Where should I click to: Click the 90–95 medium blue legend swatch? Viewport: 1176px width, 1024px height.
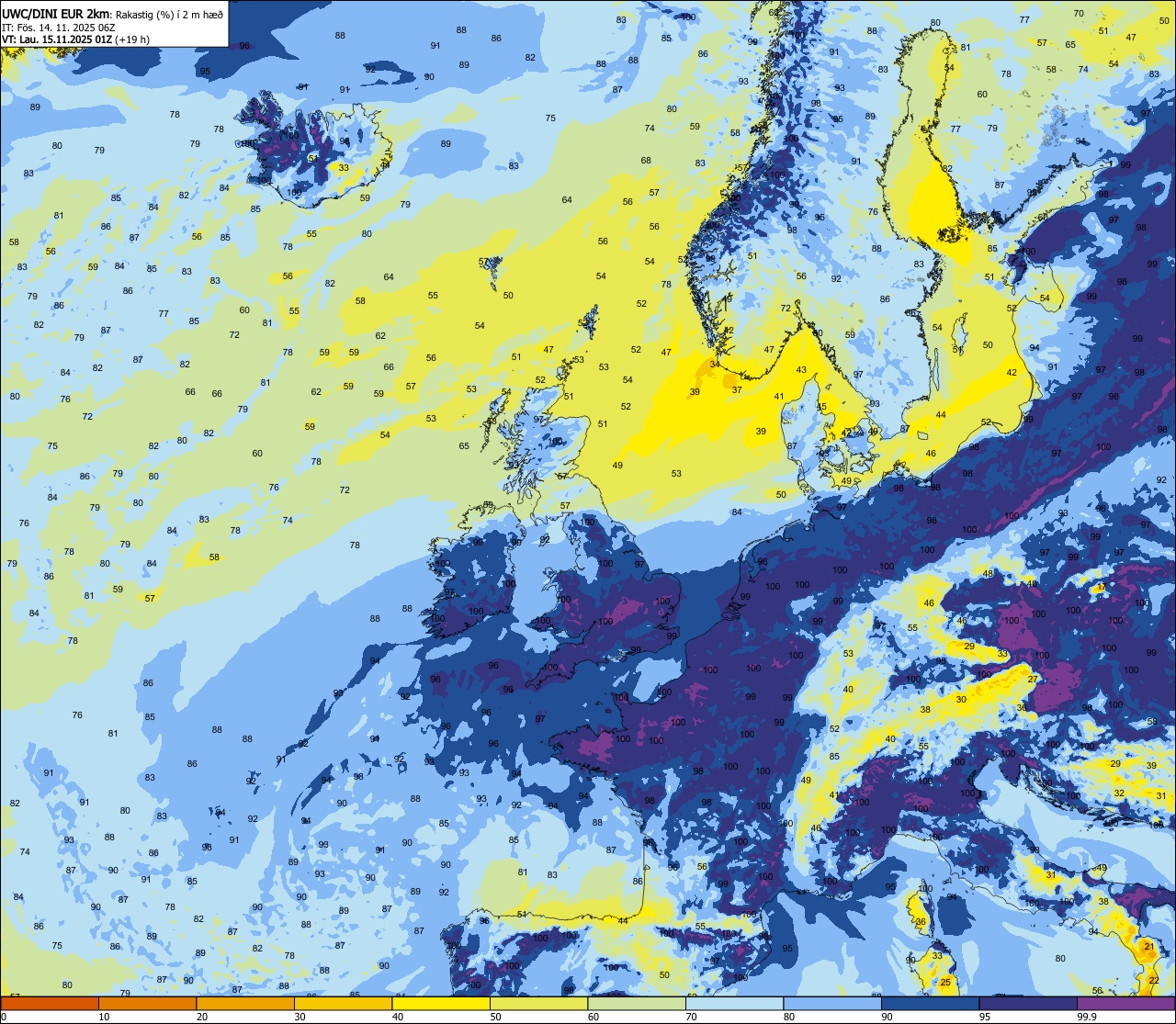coord(931,1003)
